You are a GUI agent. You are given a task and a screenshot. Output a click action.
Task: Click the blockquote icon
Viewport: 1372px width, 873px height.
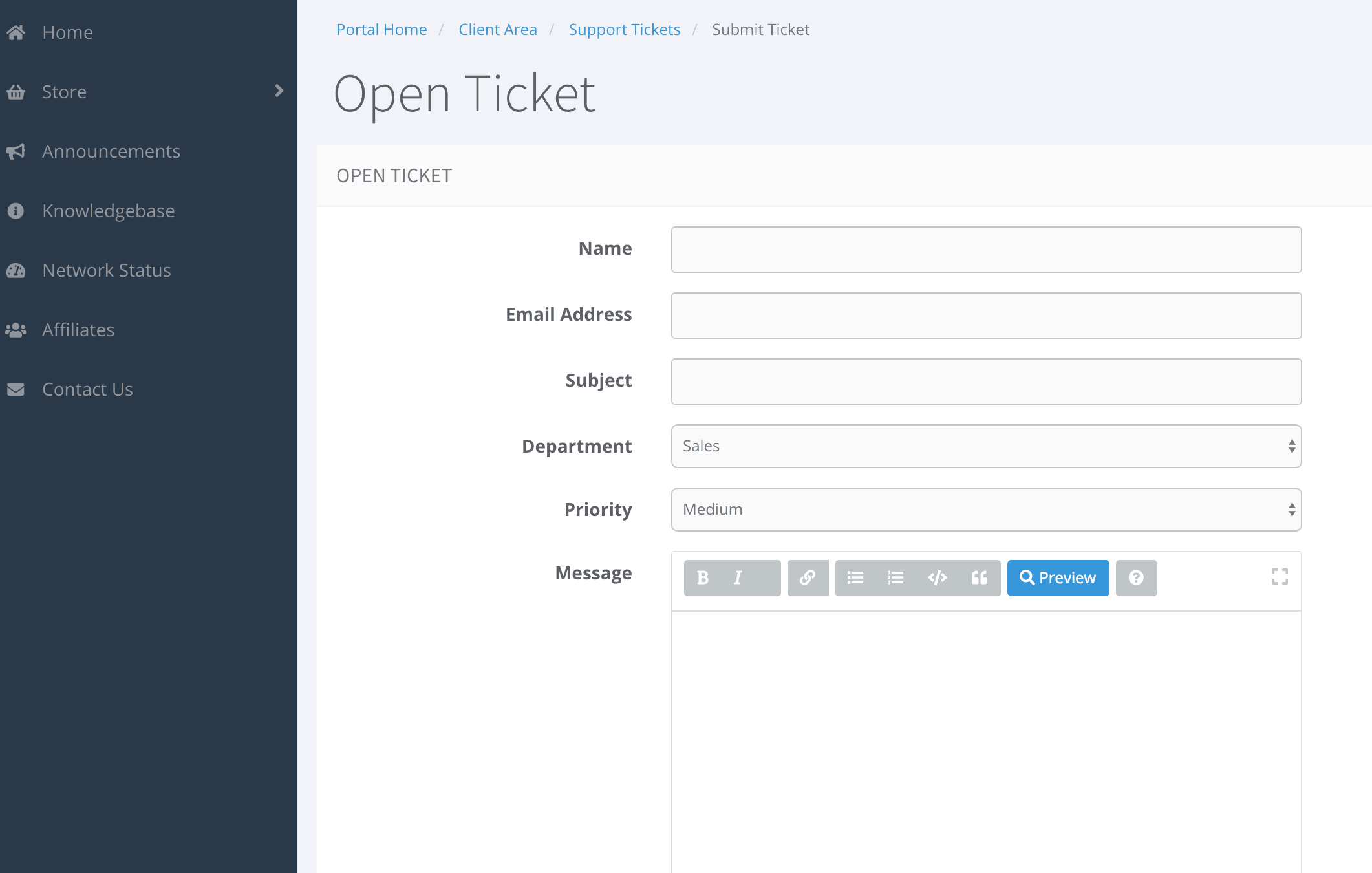tap(978, 577)
